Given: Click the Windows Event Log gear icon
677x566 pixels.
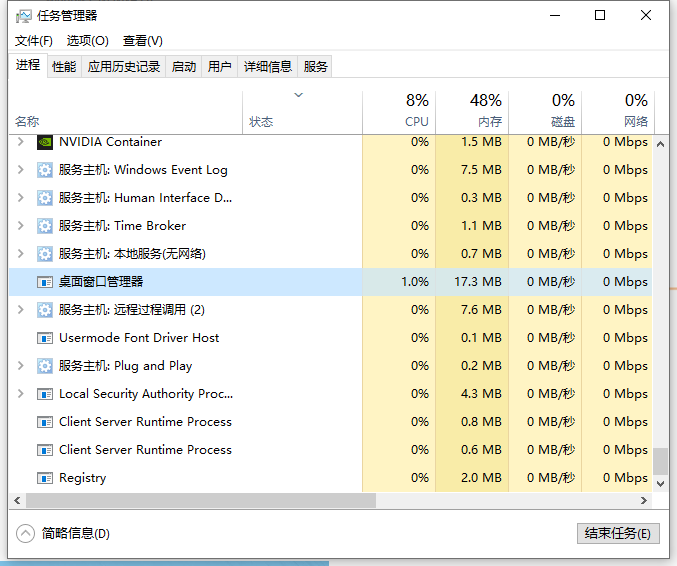Looking at the screenshot, I should pyautogui.click(x=45, y=170).
